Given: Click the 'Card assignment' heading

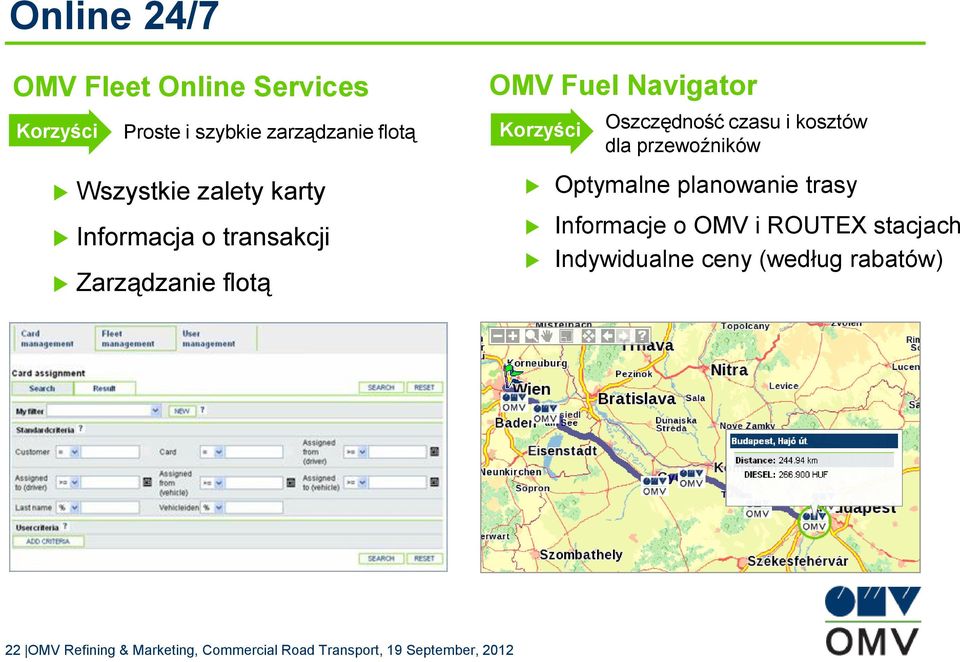Looking at the screenshot, I should point(48,373).
